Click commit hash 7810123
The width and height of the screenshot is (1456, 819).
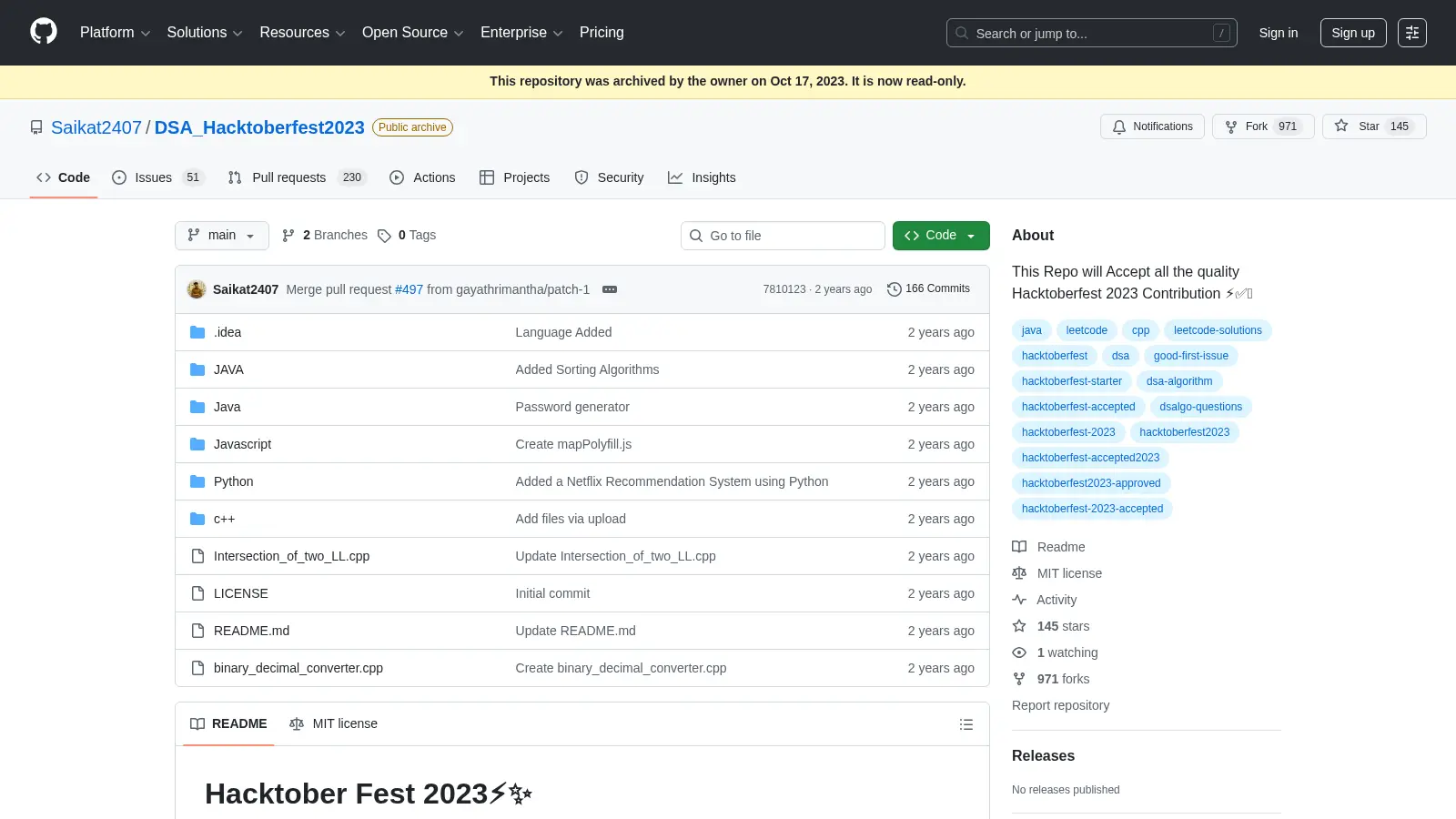pyautogui.click(x=784, y=289)
